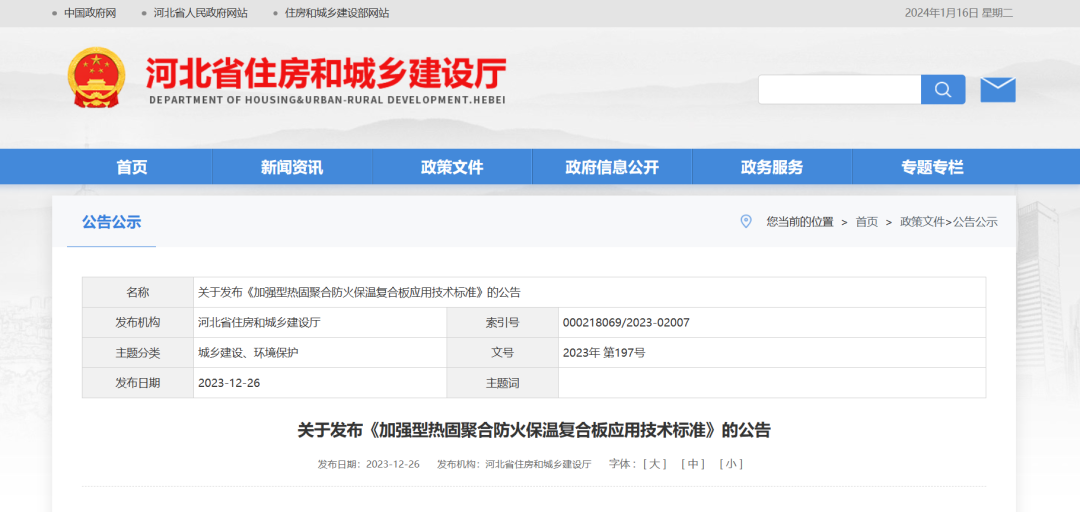
Task: Go to 首页 in navigation bar
Action: click(132, 167)
